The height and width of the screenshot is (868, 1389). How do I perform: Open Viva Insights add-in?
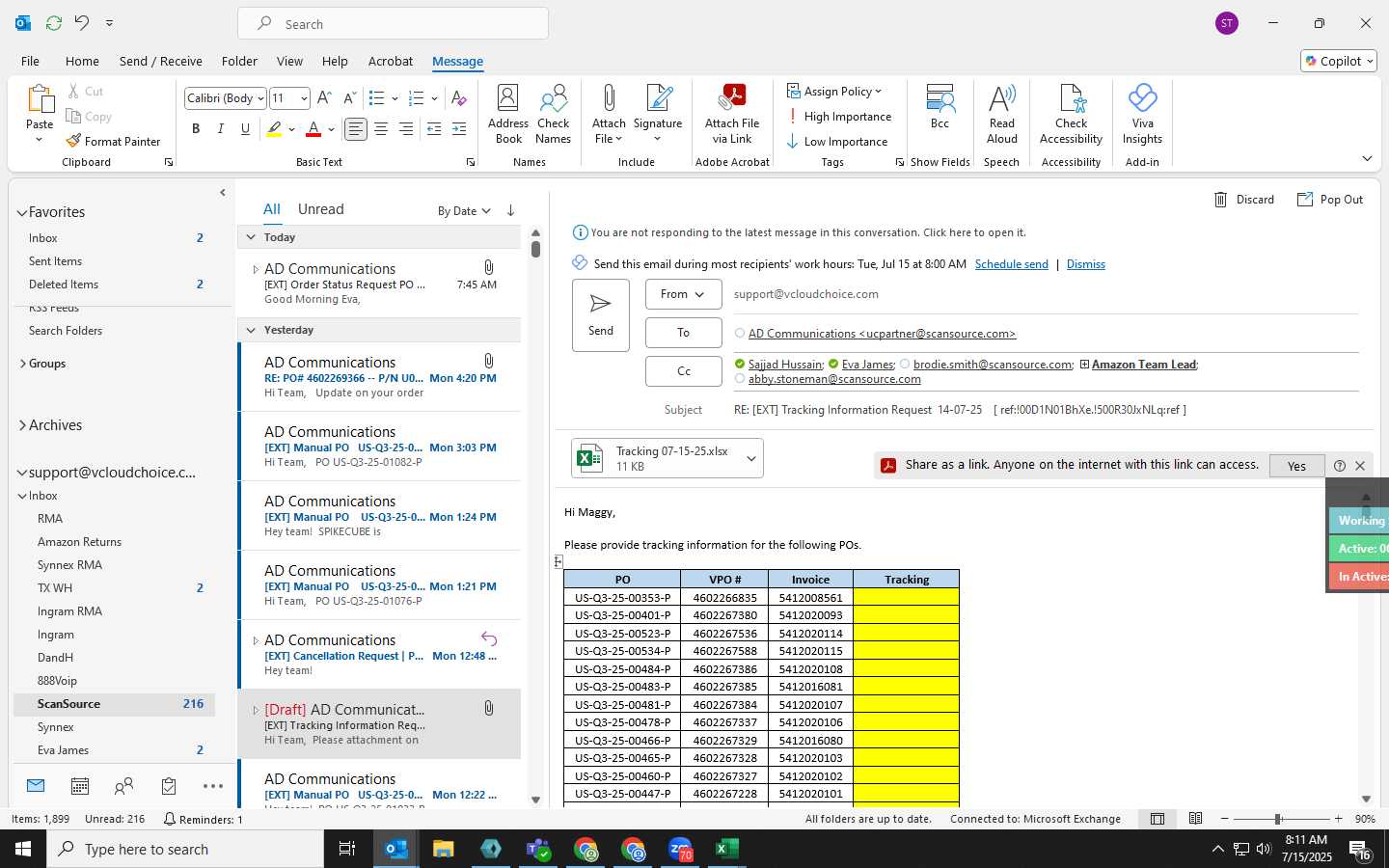(1142, 114)
